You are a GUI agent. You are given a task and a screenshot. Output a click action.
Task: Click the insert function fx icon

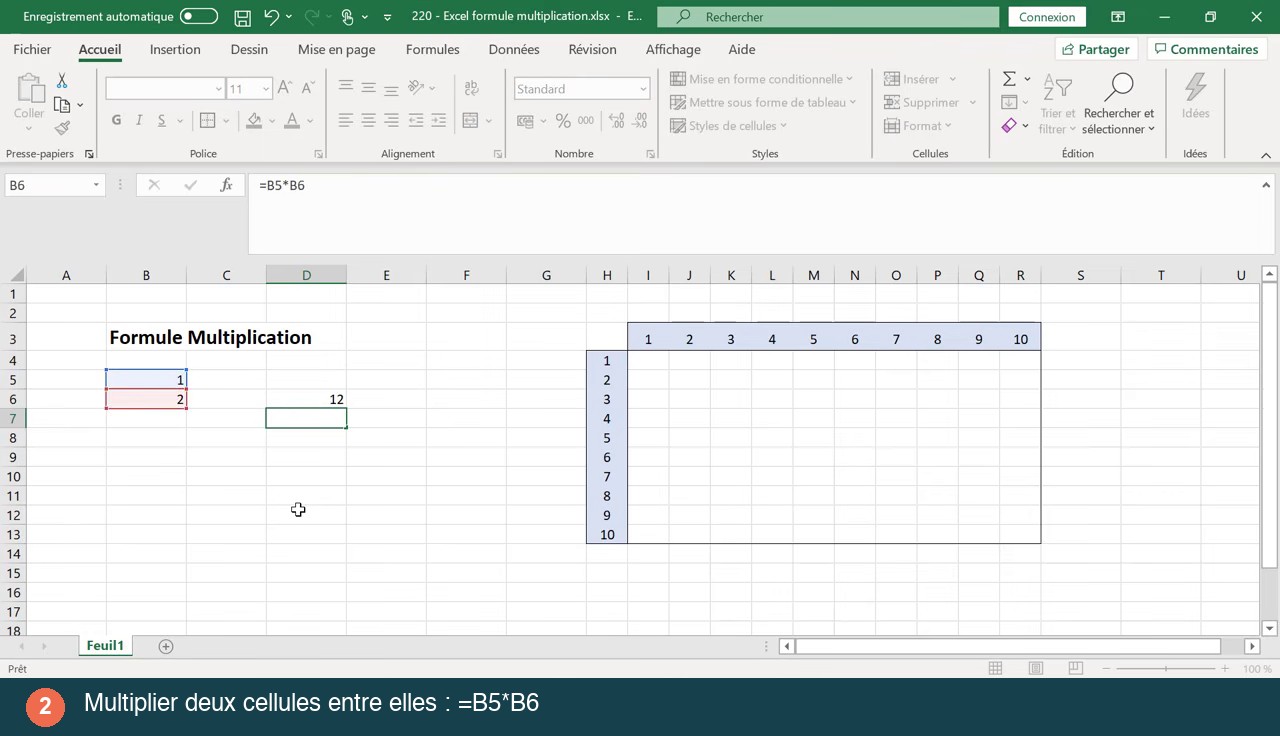(x=227, y=185)
